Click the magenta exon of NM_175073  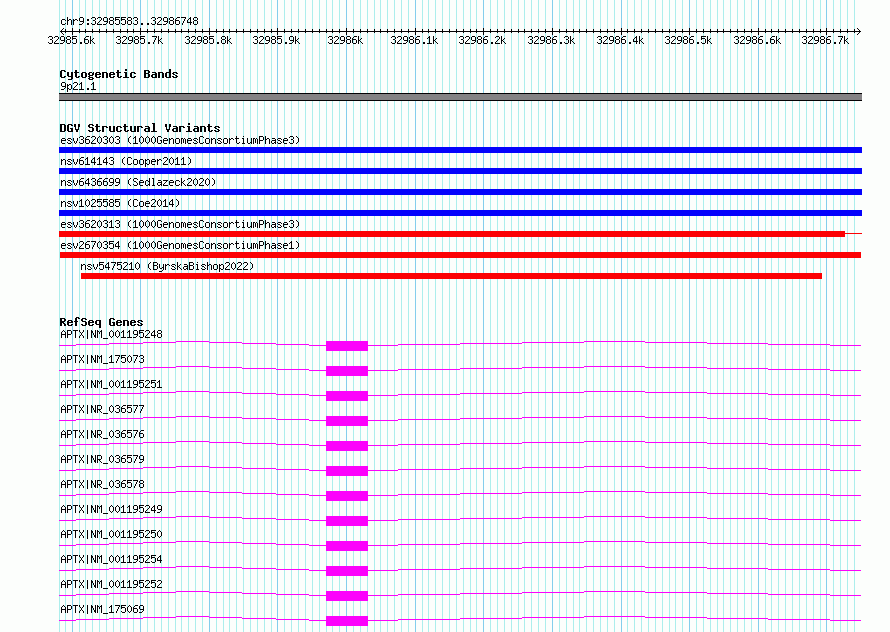[347, 371]
